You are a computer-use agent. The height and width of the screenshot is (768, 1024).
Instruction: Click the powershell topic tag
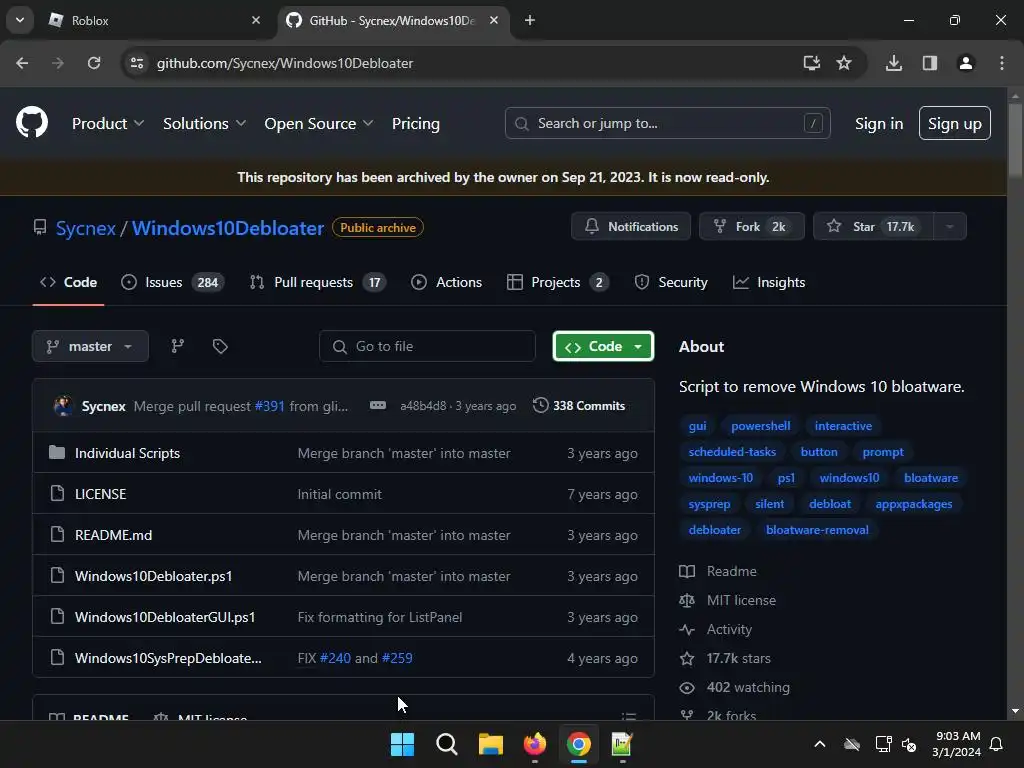[x=761, y=426]
